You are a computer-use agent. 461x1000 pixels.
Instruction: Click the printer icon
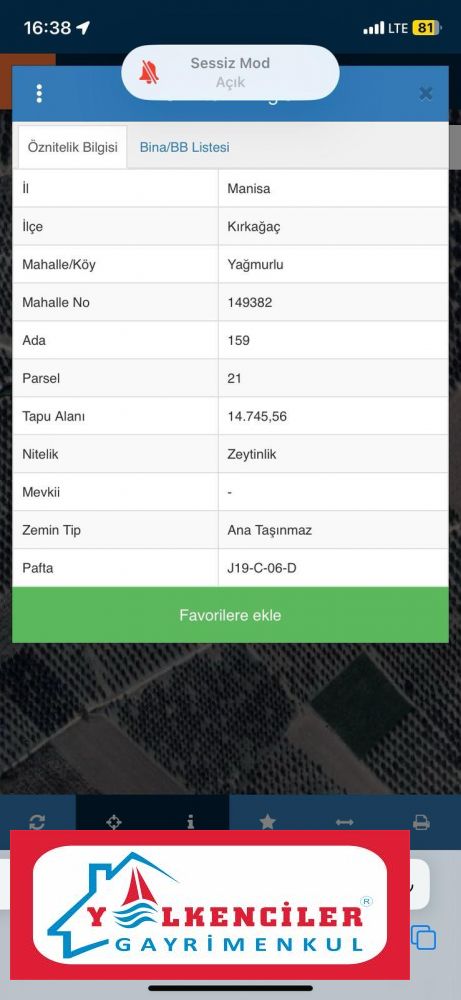(421, 822)
